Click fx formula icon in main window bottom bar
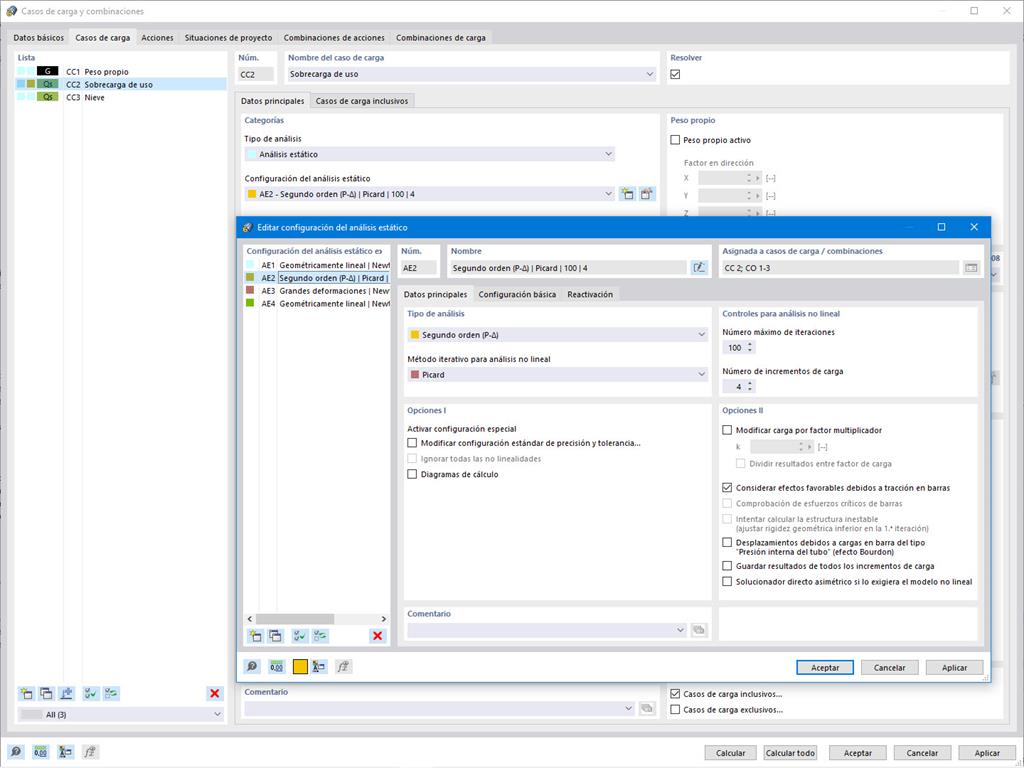 [x=89, y=752]
